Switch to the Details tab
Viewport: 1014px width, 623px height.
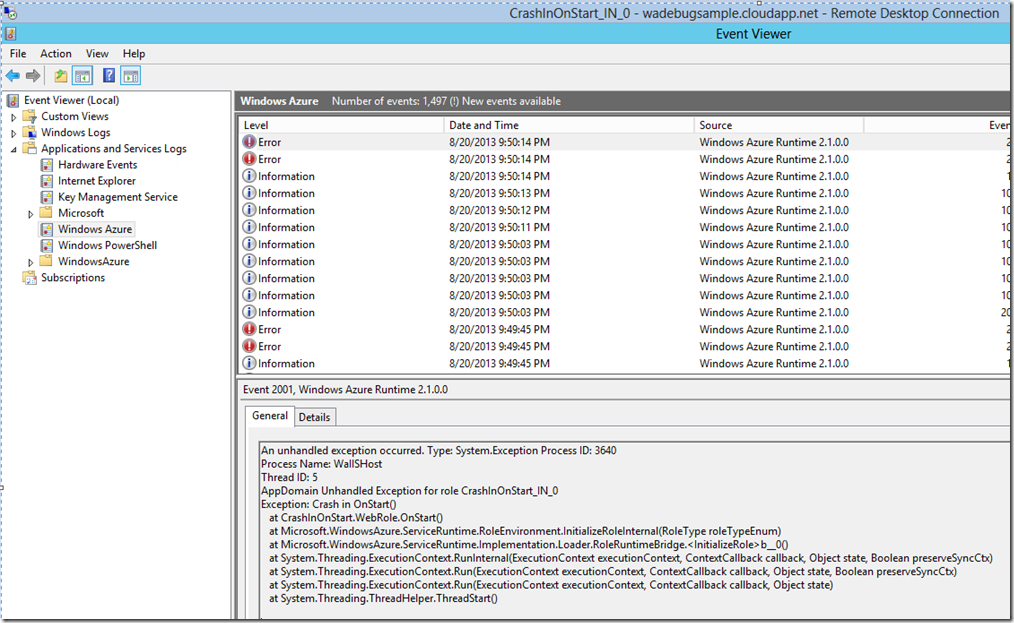click(314, 417)
